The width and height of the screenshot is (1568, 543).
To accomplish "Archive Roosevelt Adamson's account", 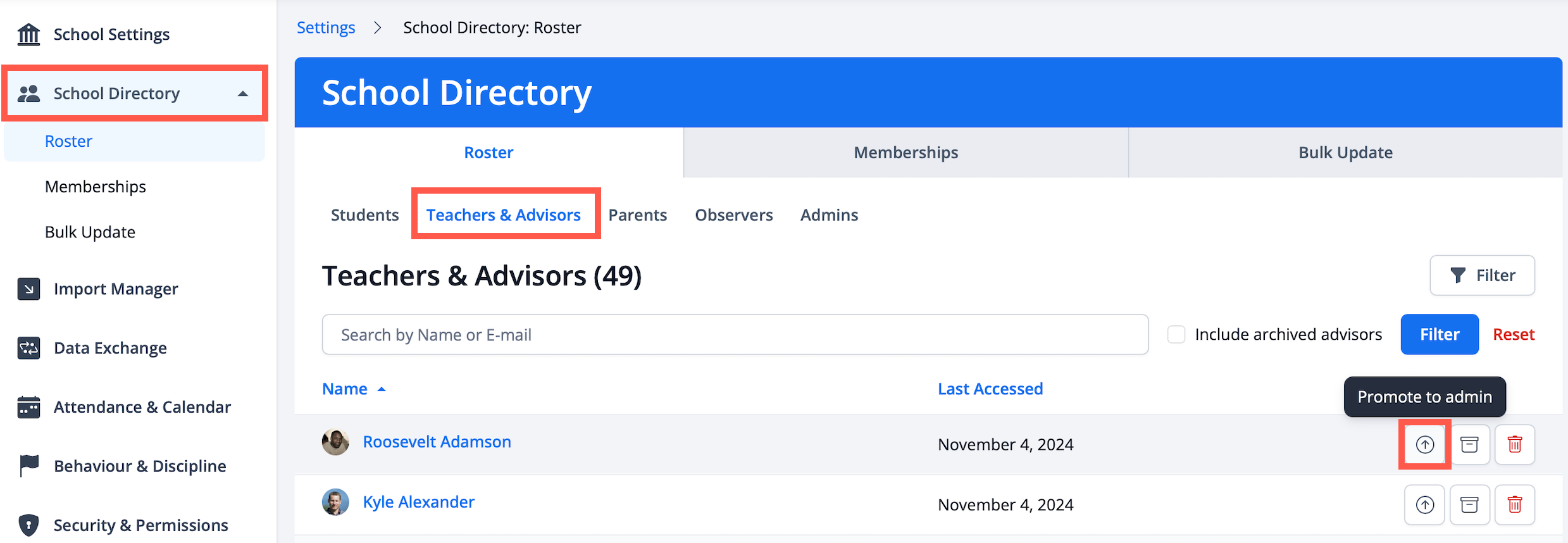I will click(x=1469, y=445).
